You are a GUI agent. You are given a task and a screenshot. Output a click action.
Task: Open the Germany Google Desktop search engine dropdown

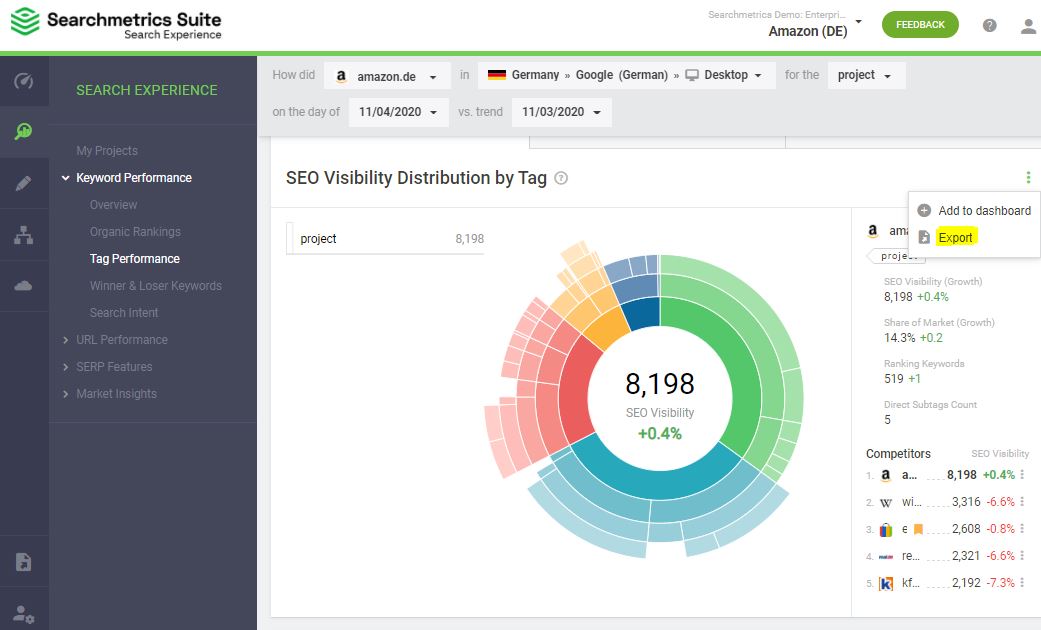[627, 75]
